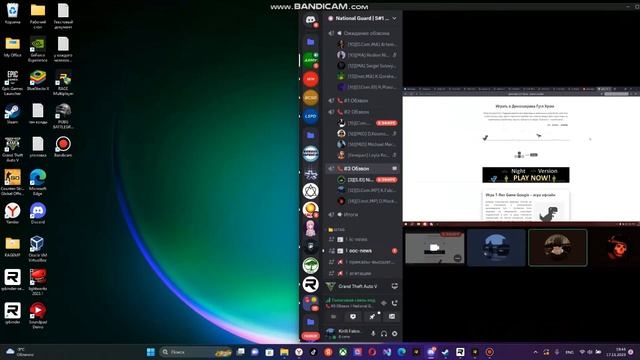Open Grand Theft Auto V desktop shortcut
This screenshot has height=360, width=640.
(x=12, y=149)
